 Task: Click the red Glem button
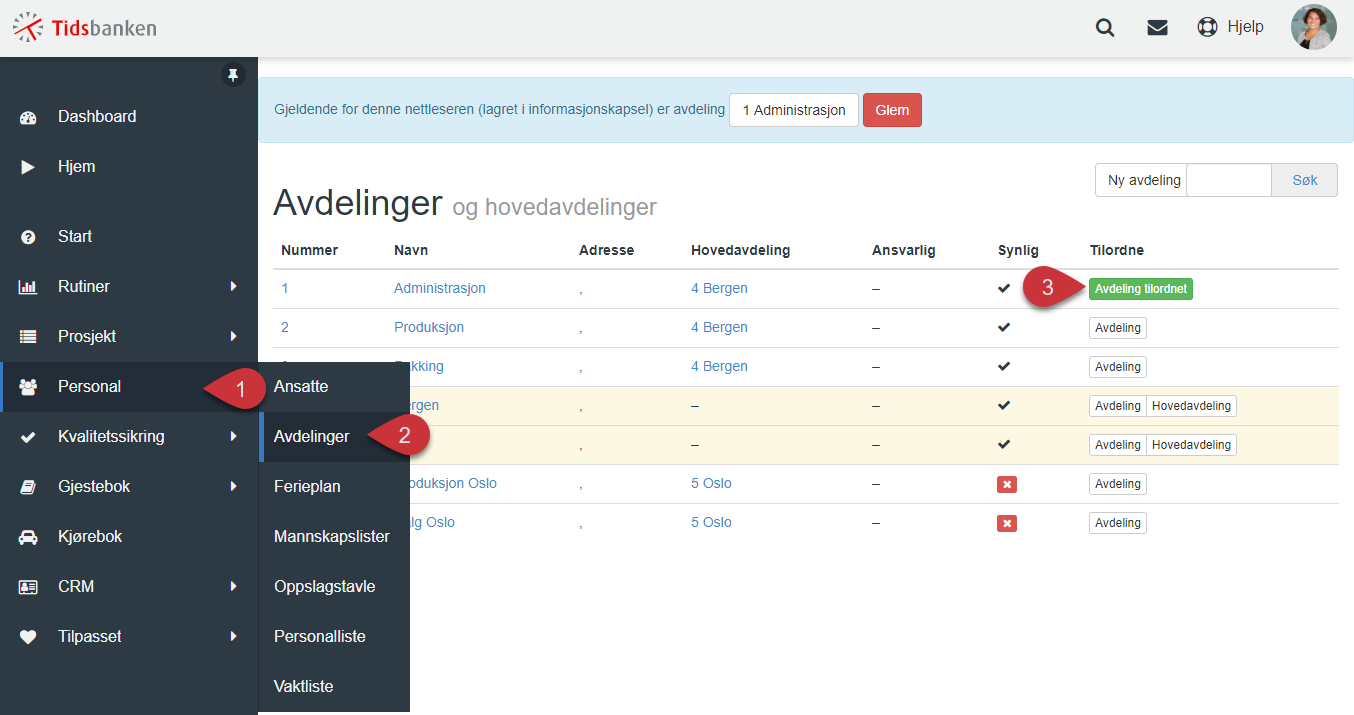tap(892, 110)
